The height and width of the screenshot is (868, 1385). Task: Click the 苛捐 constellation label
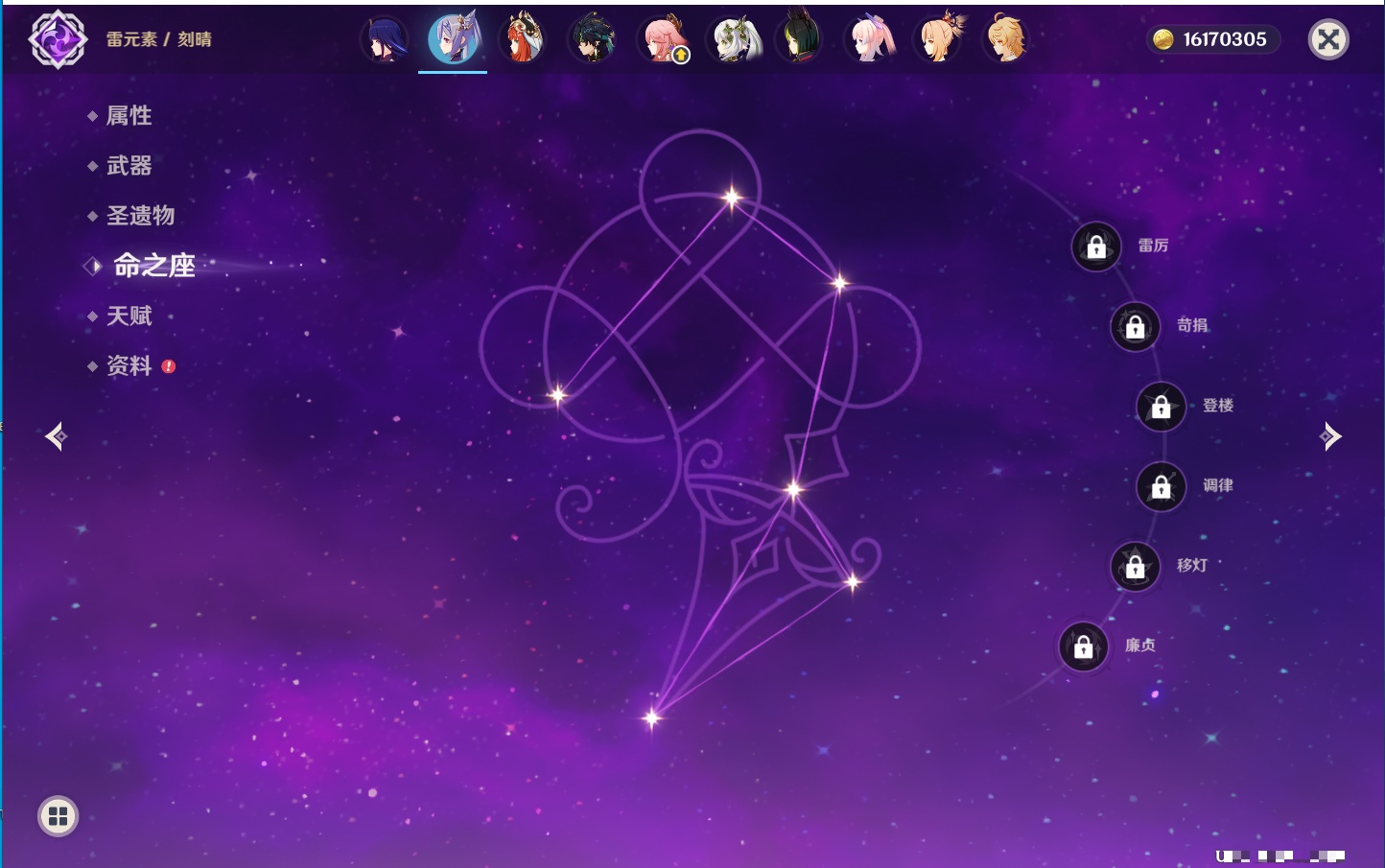point(1192,325)
